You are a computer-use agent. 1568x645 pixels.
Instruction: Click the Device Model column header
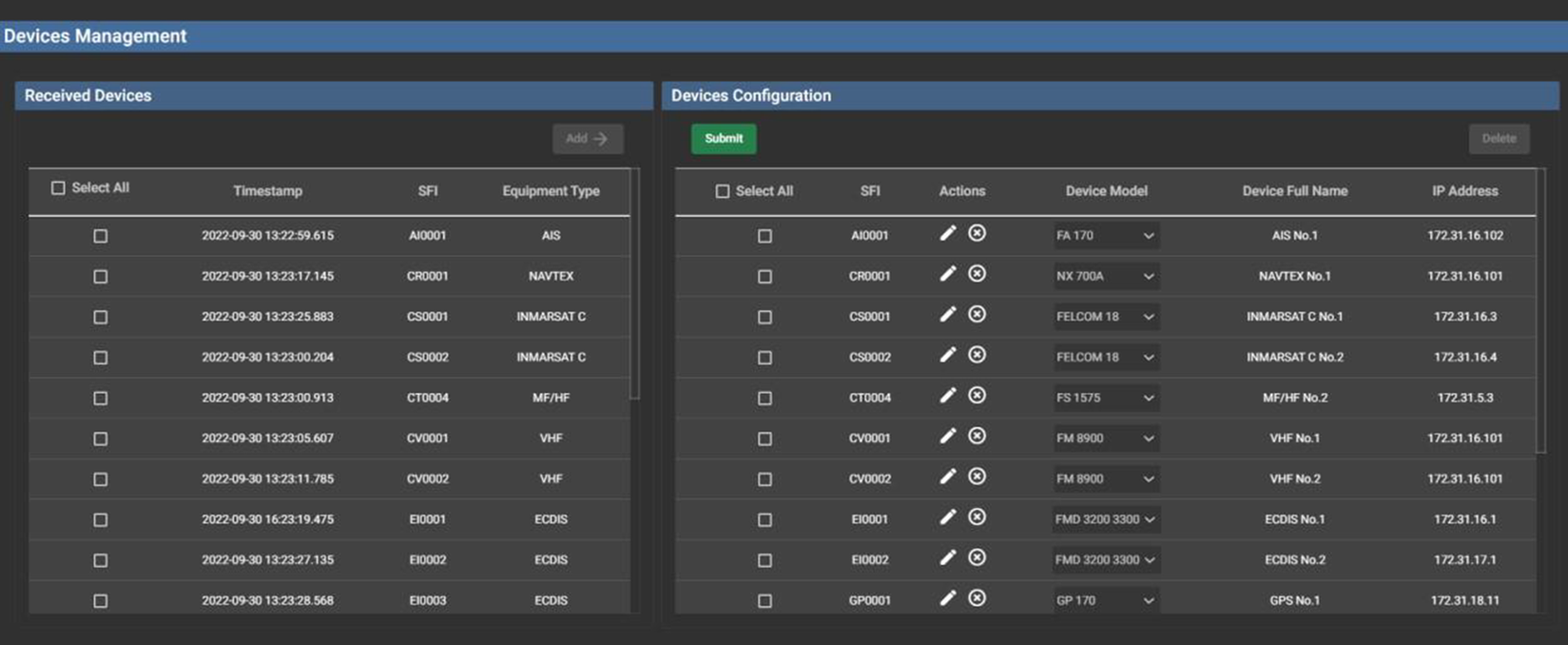coord(1106,191)
